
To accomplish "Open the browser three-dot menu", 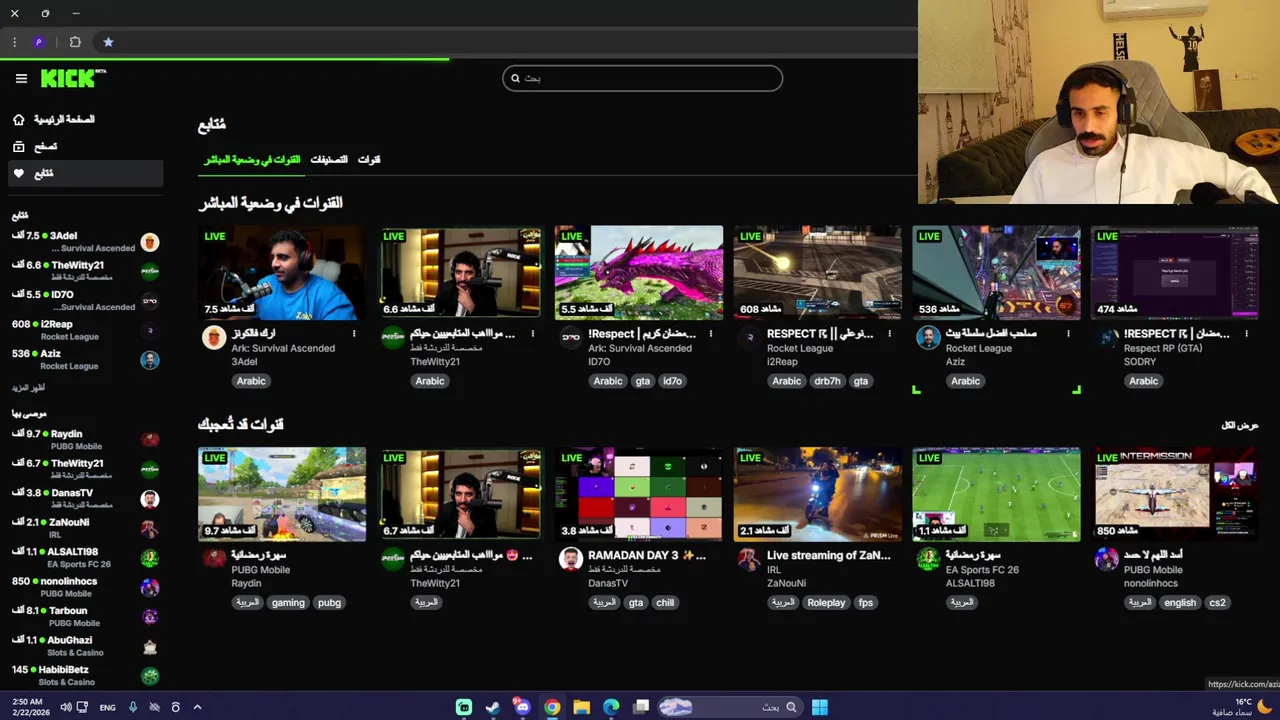I will click(14, 42).
